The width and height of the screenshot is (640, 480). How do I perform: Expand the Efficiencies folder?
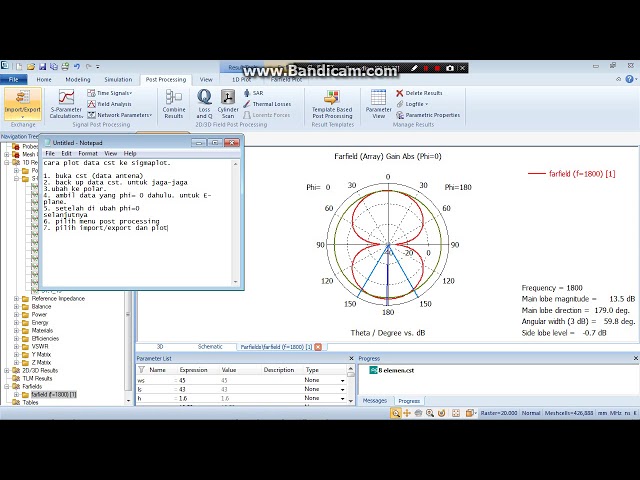click(x=16, y=338)
